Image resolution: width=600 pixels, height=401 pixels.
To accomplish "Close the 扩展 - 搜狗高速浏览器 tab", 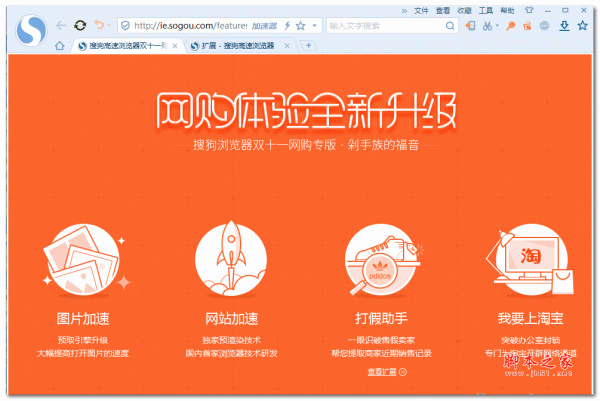I will (287, 46).
